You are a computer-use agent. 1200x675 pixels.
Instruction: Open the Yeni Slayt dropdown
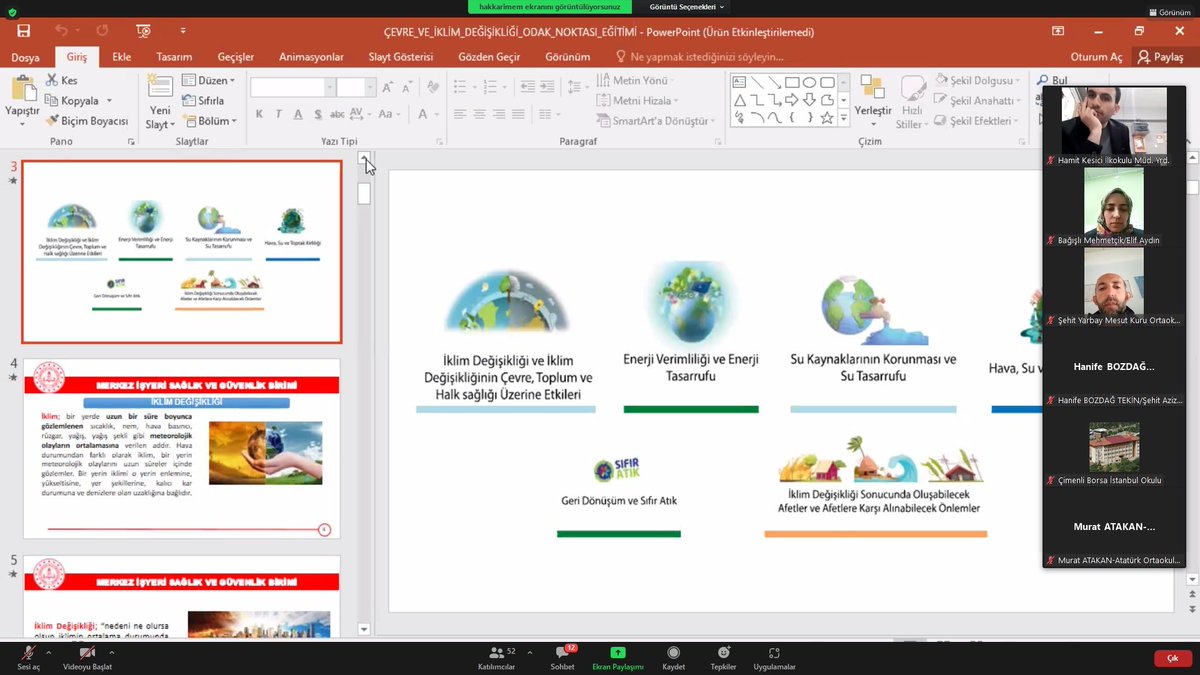(160, 118)
